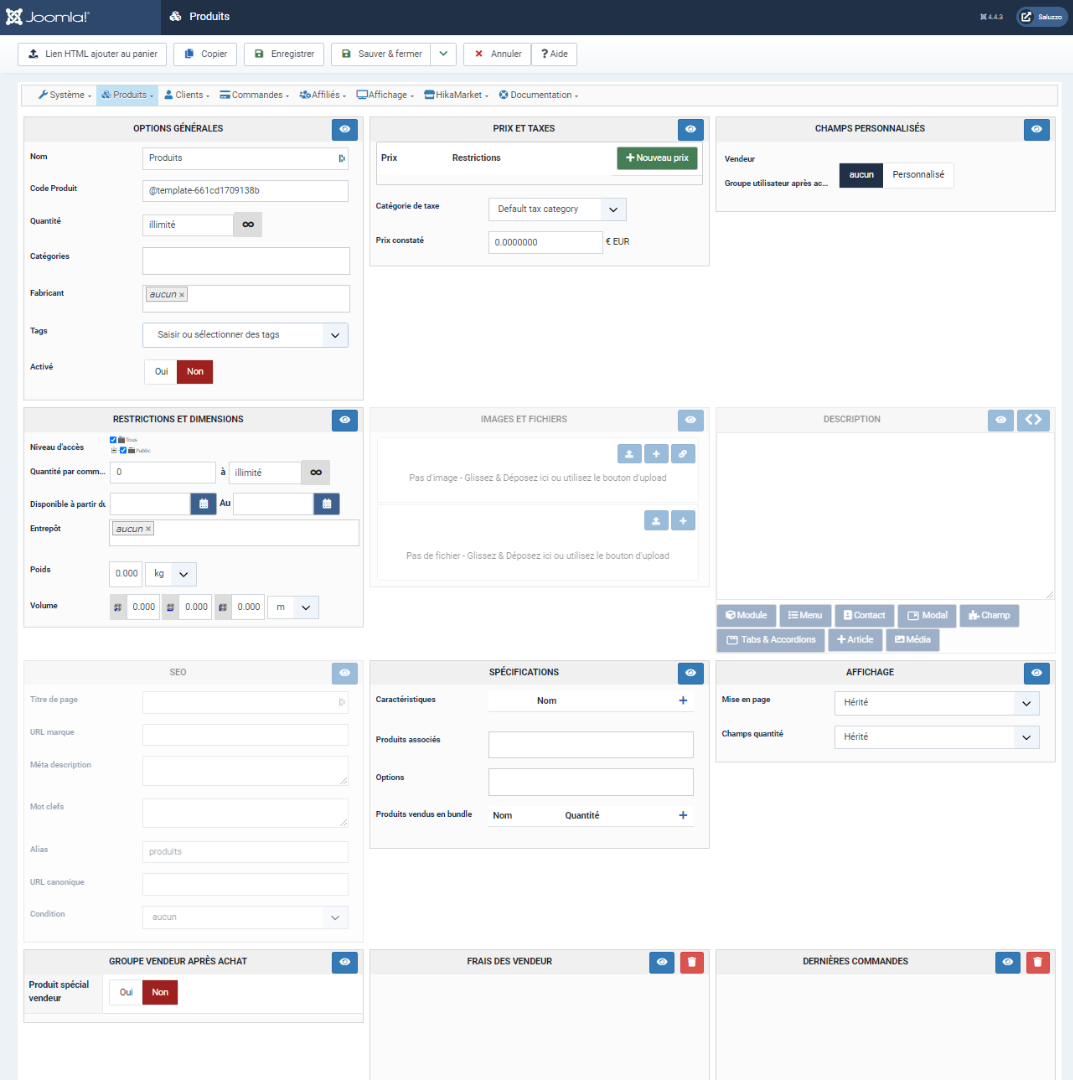Delete the Dernières commandes block
Image resolution: width=1073 pixels, height=1080 pixels.
(x=1037, y=962)
